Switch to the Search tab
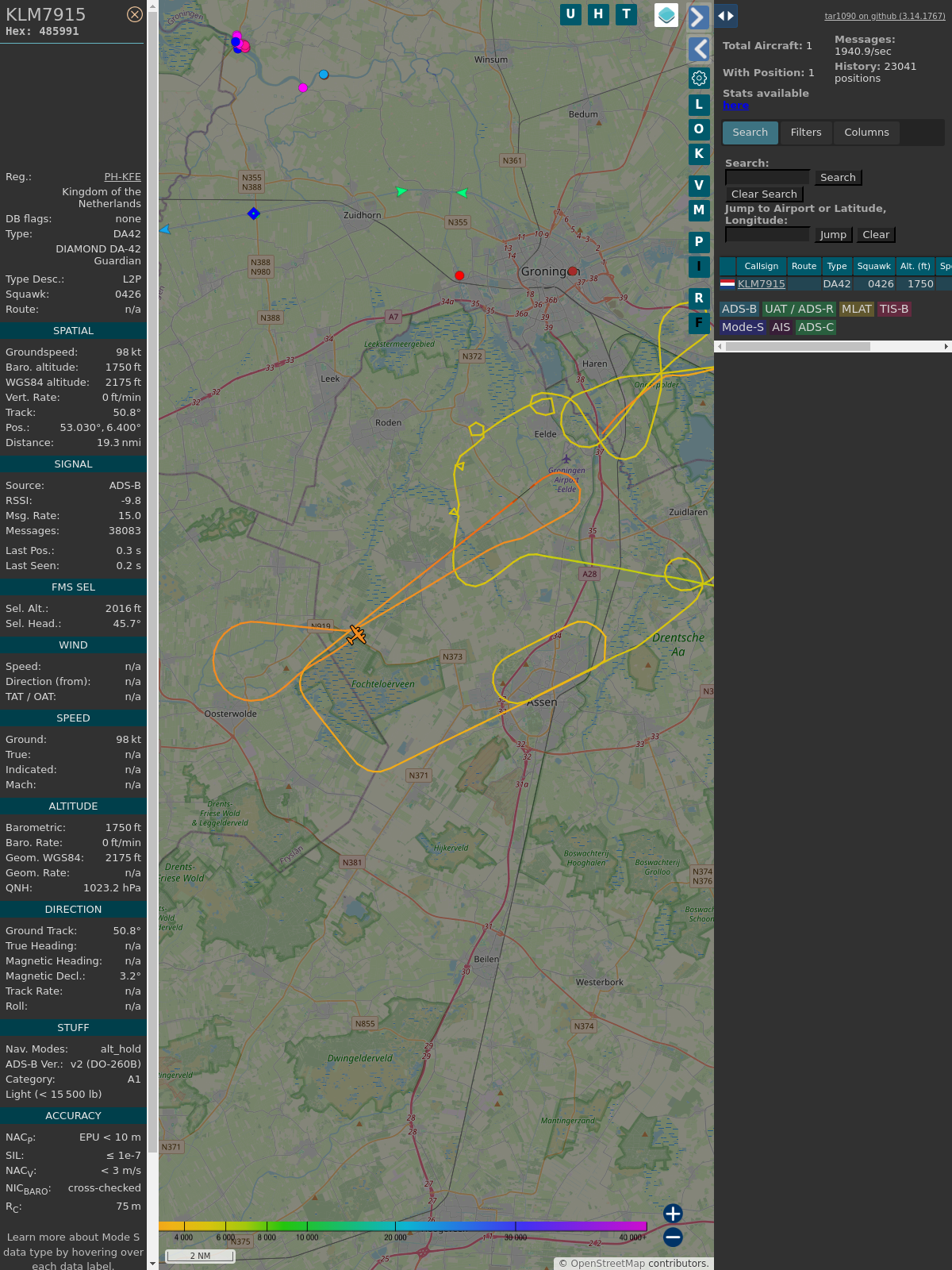 pyautogui.click(x=750, y=133)
